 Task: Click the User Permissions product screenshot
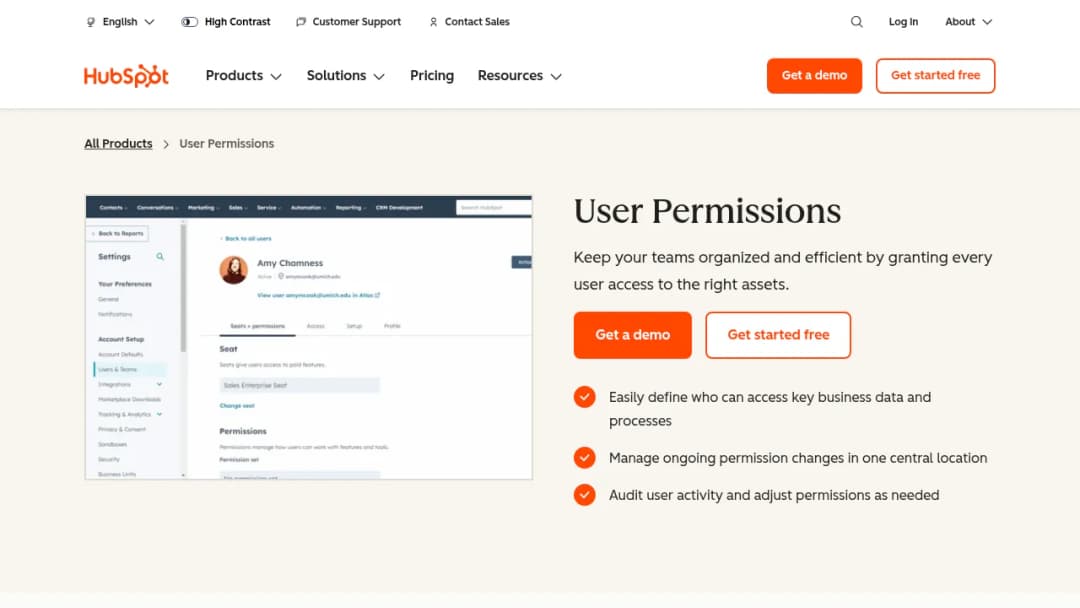click(309, 337)
